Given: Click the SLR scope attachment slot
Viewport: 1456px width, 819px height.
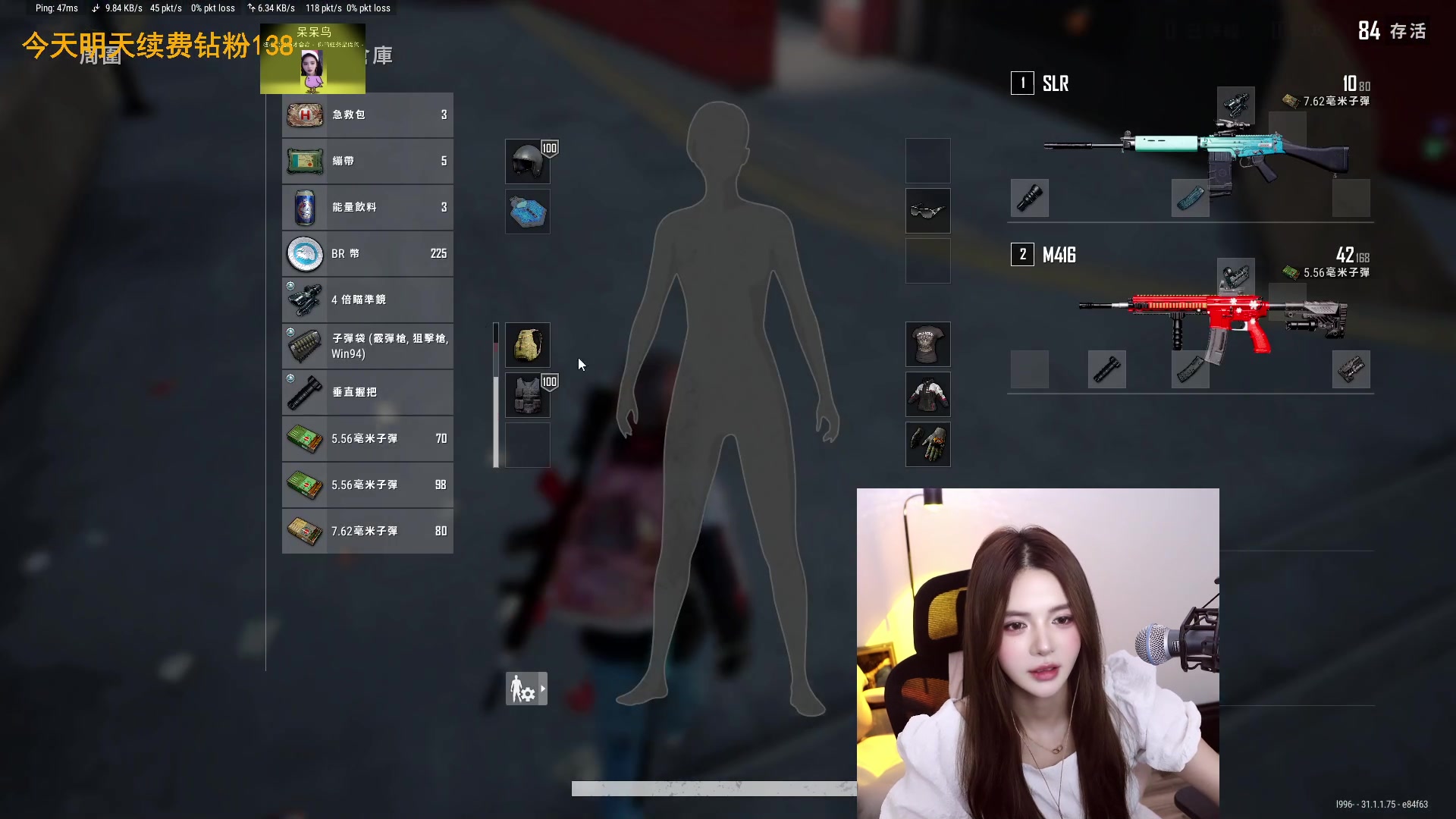Looking at the screenshot, I should pyautogui.click(x=1236, y=105).
